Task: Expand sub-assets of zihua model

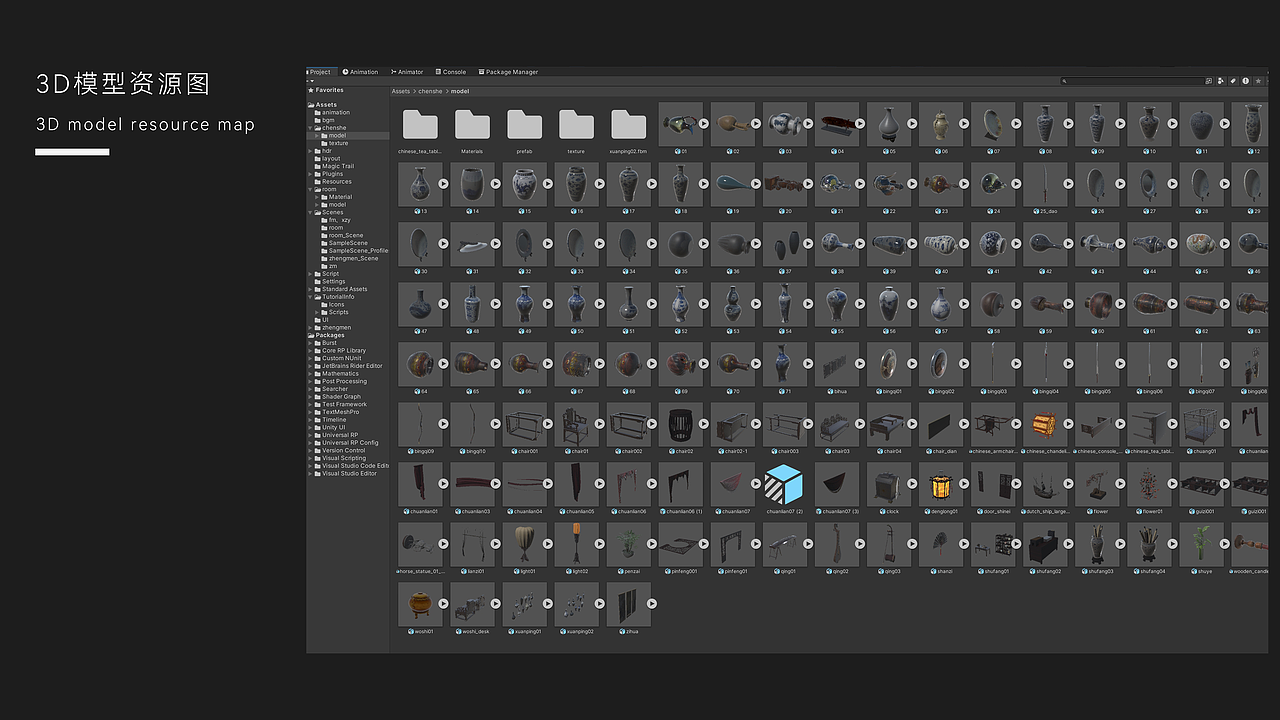Action: point(652,604)
